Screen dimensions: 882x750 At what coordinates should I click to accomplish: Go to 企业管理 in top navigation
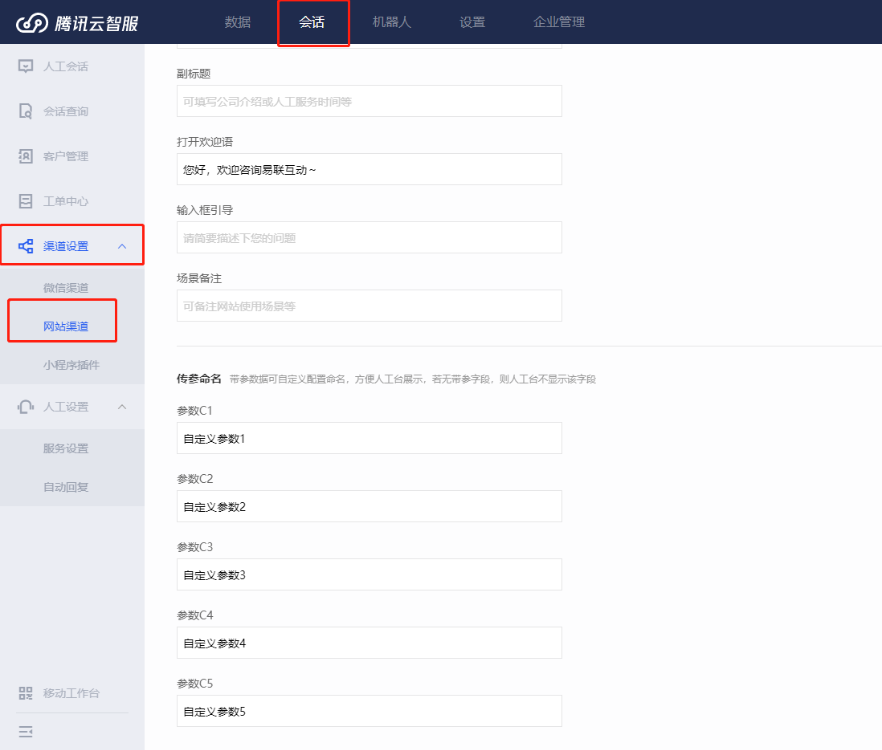pos(559,22)
